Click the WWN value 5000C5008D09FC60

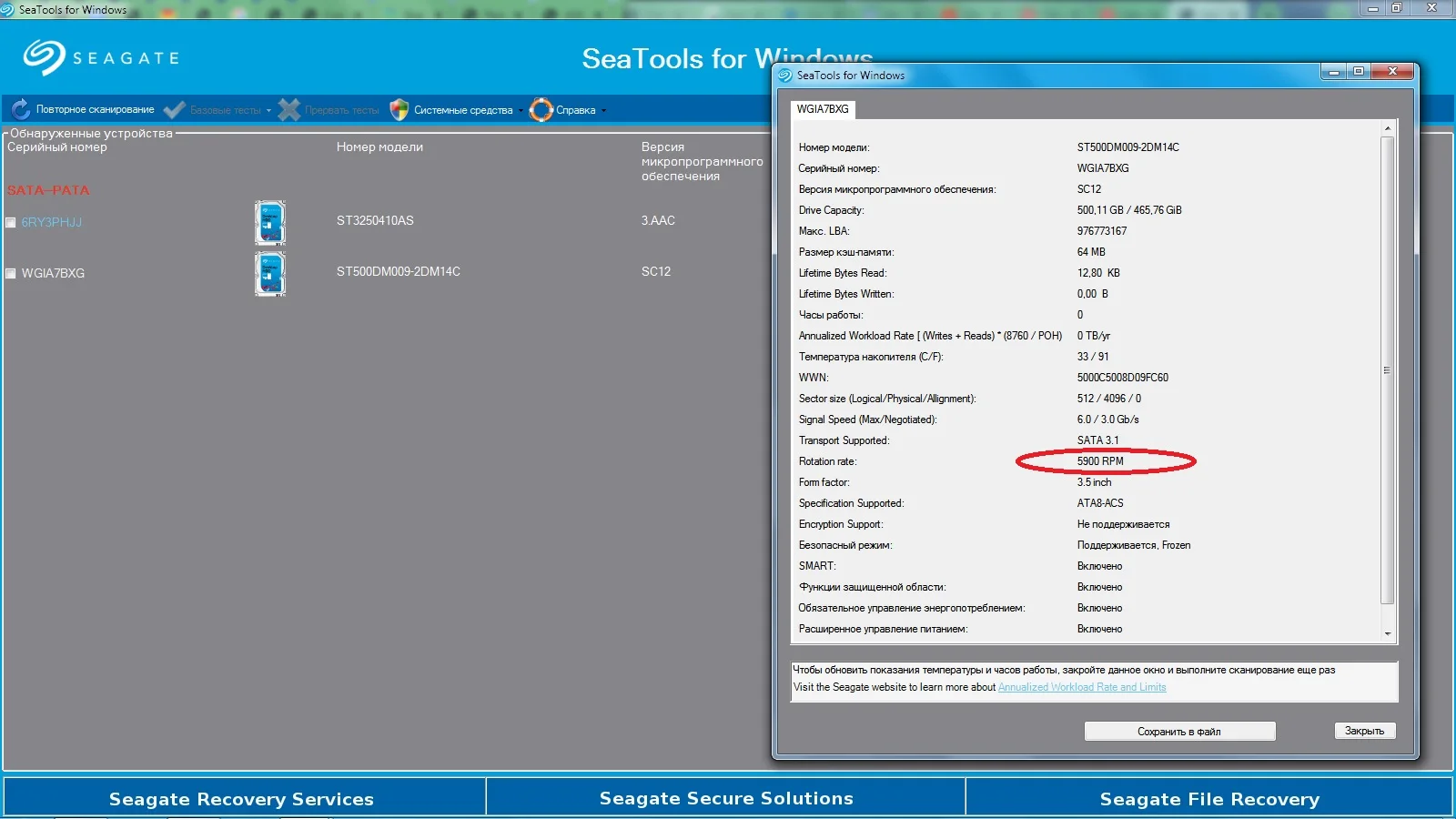[x=1123, y=378]
